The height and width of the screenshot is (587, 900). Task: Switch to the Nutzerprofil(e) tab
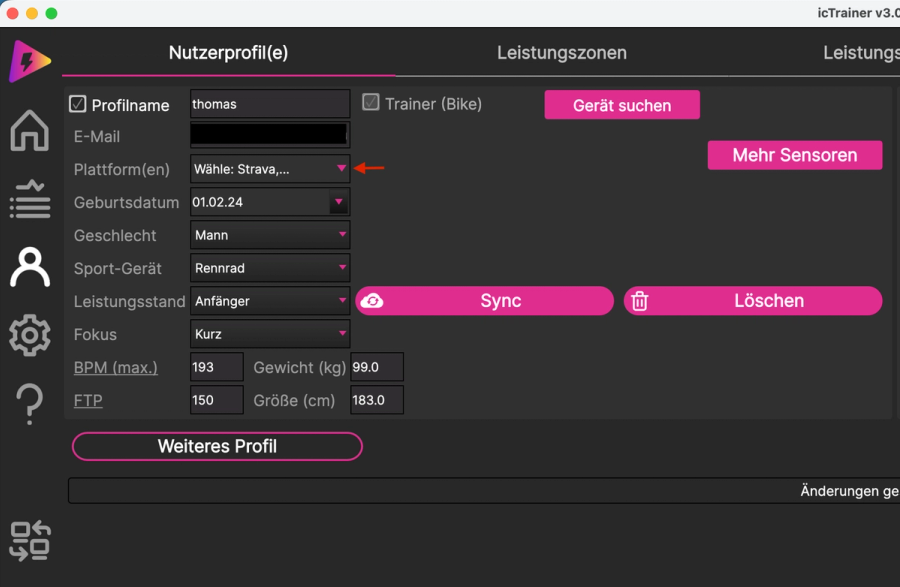tap(228, 53)
